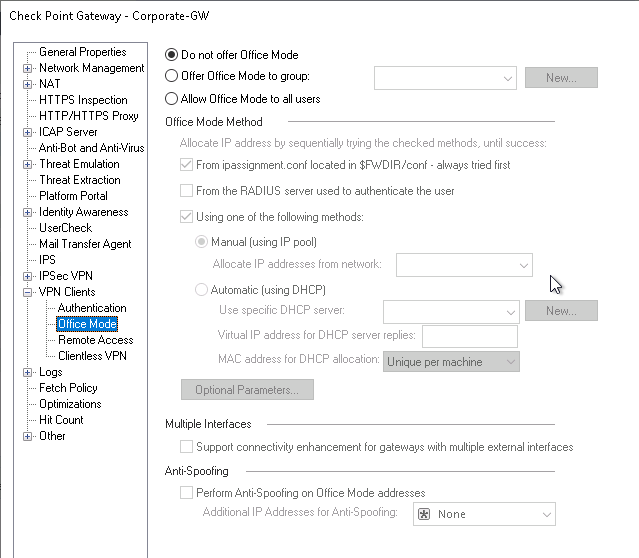Choose Automatic (using DHCP) radio button

pos(201,290)
